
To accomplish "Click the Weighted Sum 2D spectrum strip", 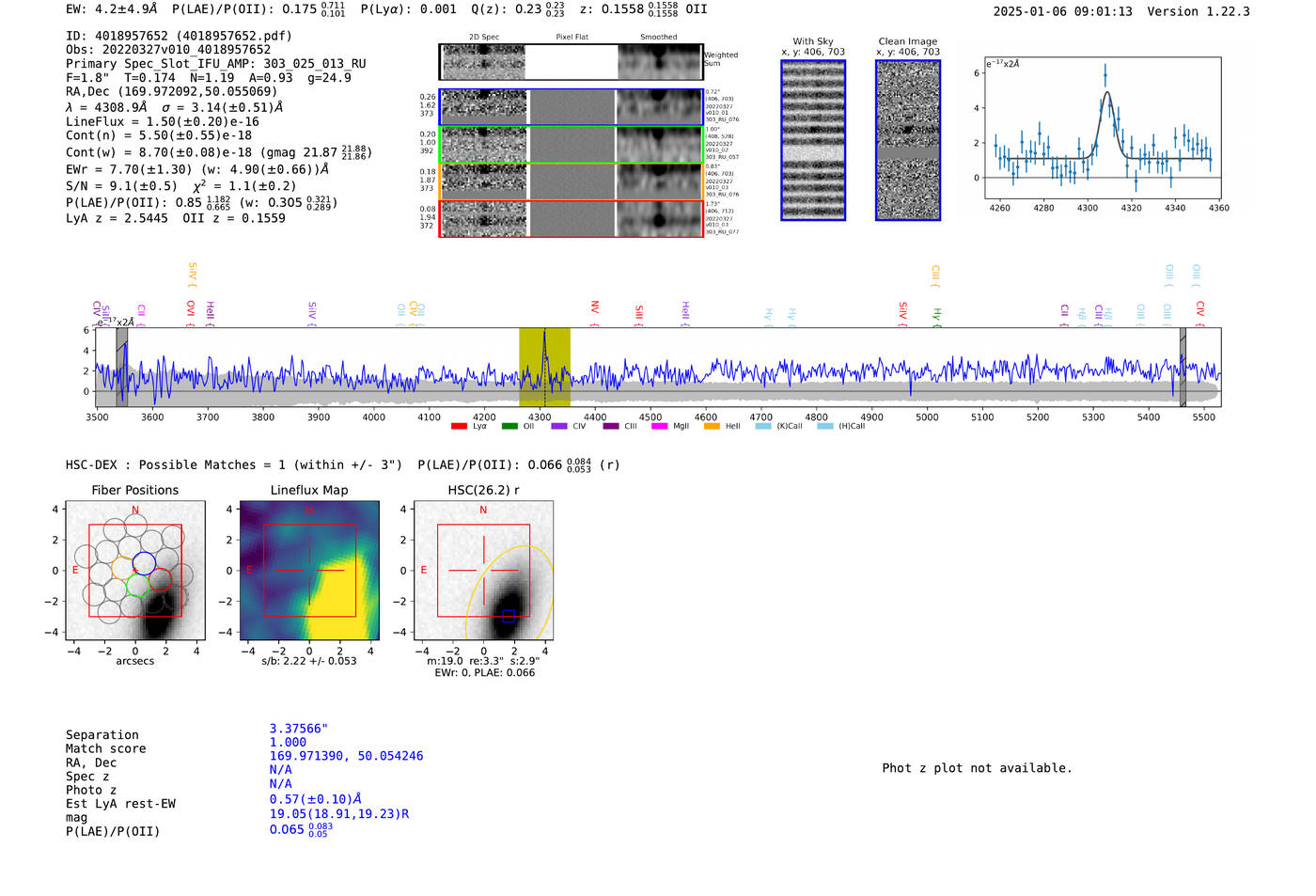I will tap(571, 62).
